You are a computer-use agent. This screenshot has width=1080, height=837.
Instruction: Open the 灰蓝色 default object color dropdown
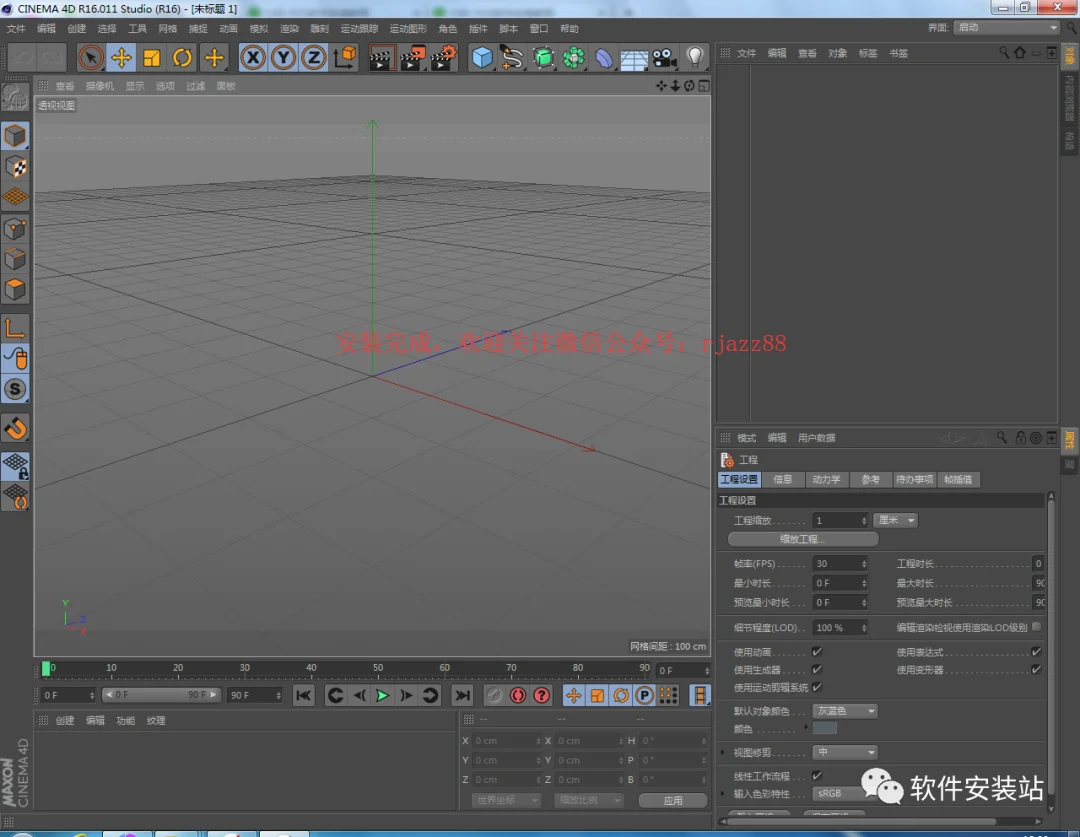845,711
